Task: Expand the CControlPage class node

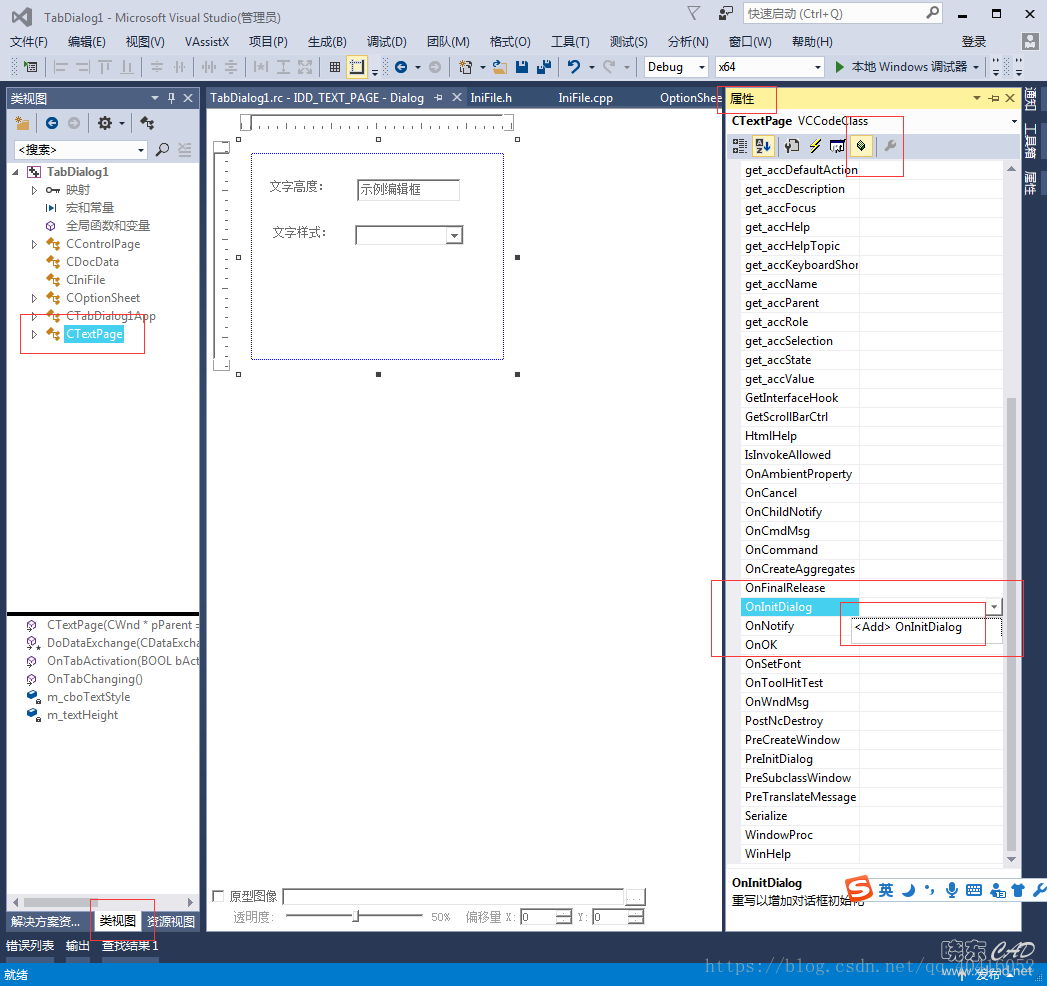Action: click(x=34, y=244)
